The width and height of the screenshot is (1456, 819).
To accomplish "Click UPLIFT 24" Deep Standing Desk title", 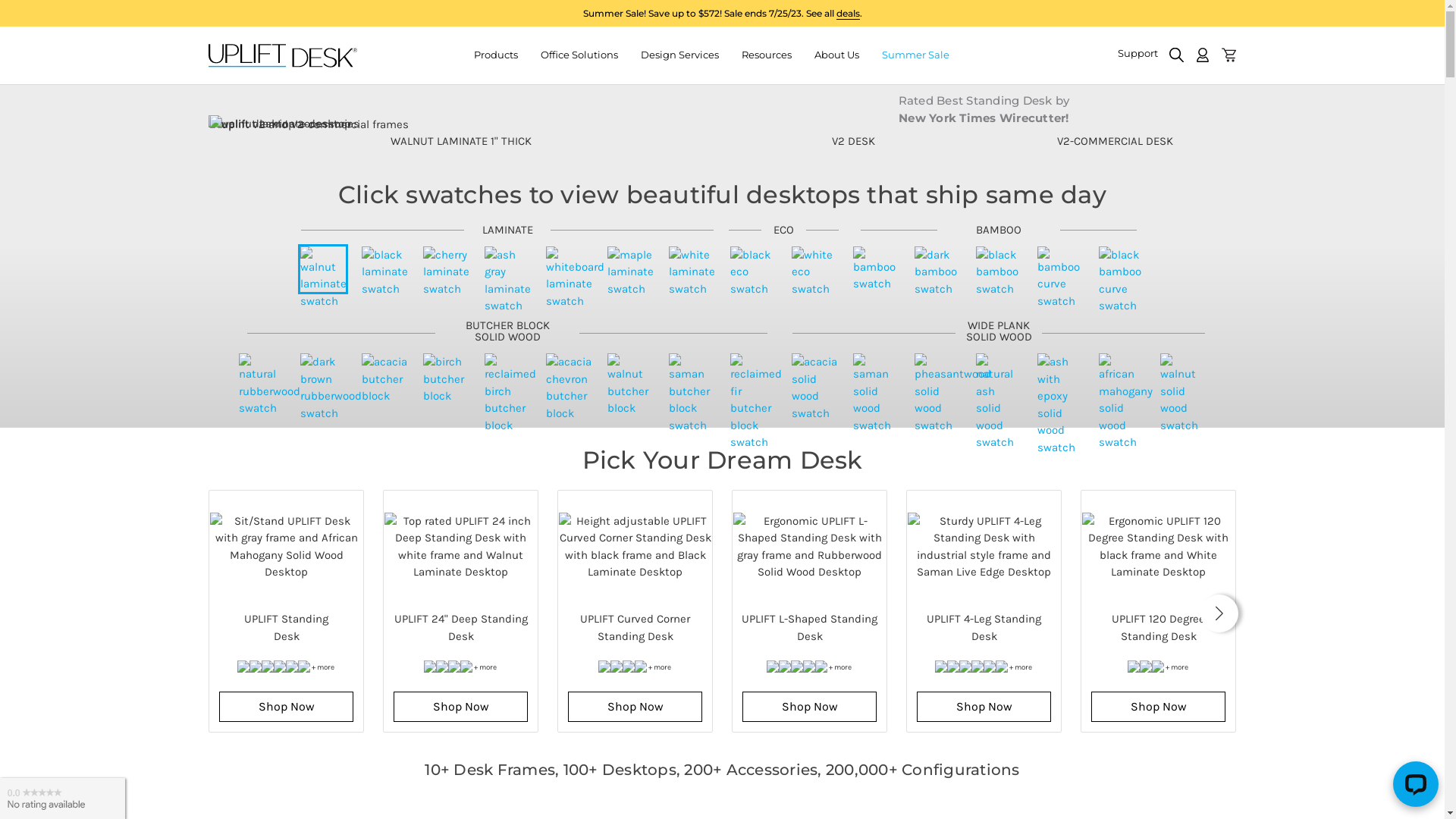I will [x=460, y=627].
